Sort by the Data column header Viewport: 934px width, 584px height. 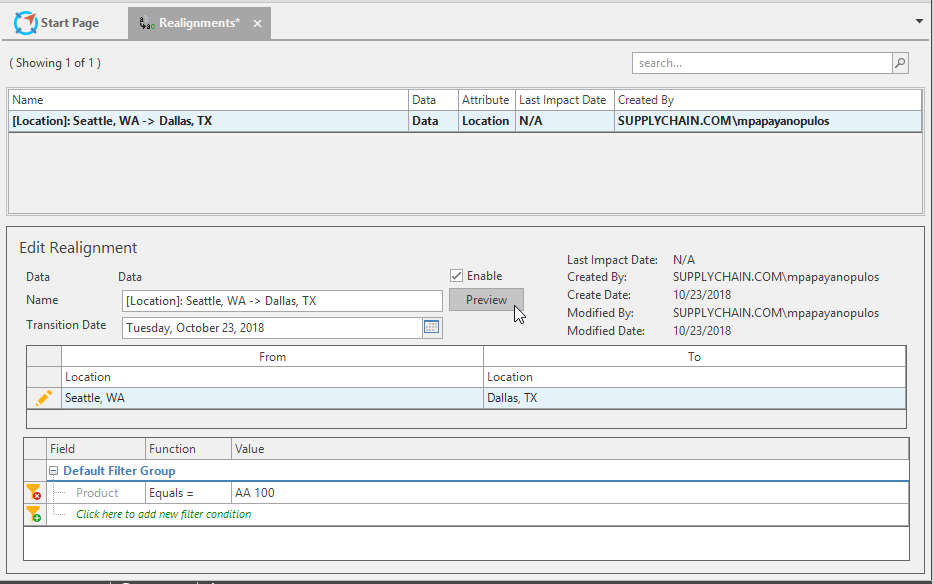click(x=434, y=100)
